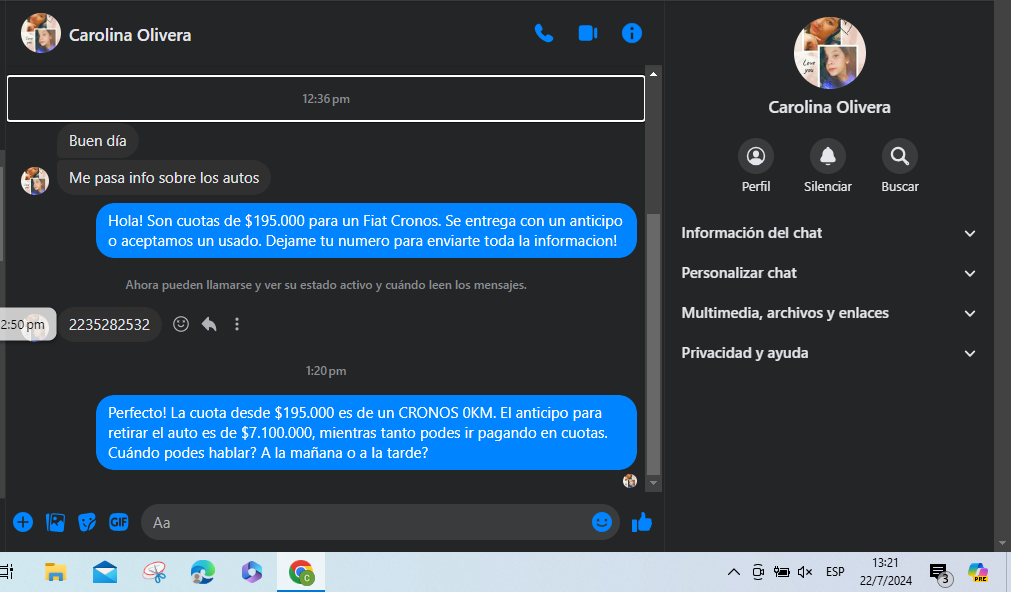The height and width of the screenshot is (592, 1011).
Task: Reply to the 2235282532 message
Action: [209, 324]
